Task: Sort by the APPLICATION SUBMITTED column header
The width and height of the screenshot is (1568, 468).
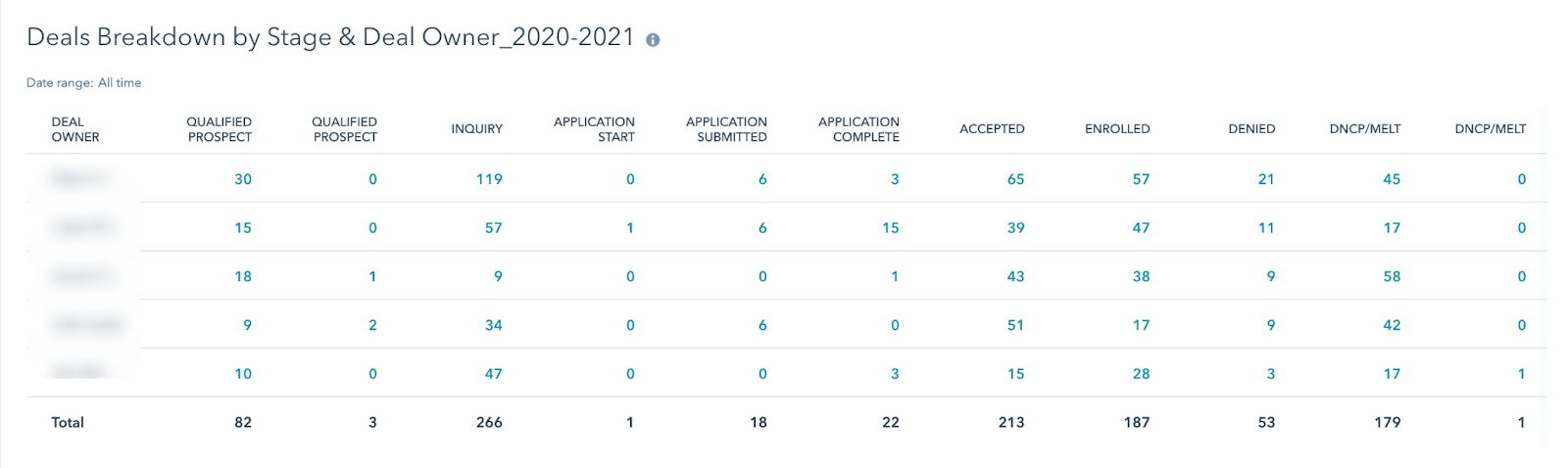Action: (726, 129)
